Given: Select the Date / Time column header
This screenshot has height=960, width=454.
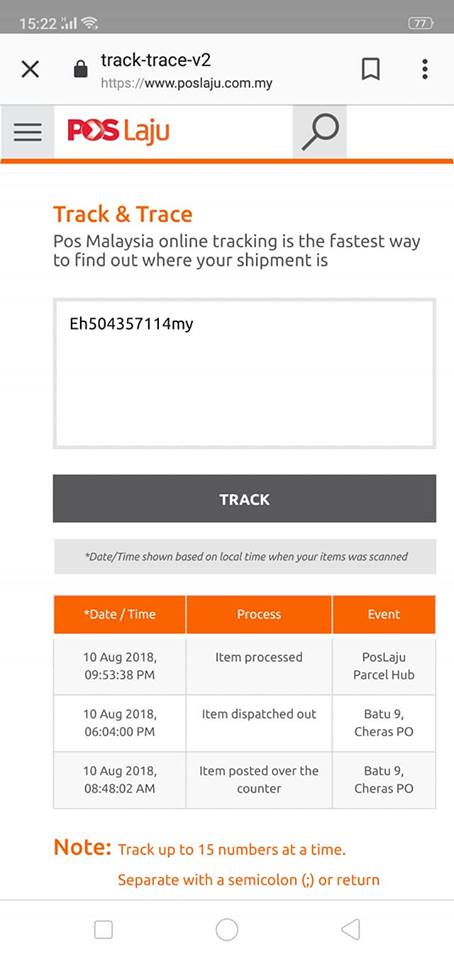Looking at the screenshot, I should (x=119, y=614).
